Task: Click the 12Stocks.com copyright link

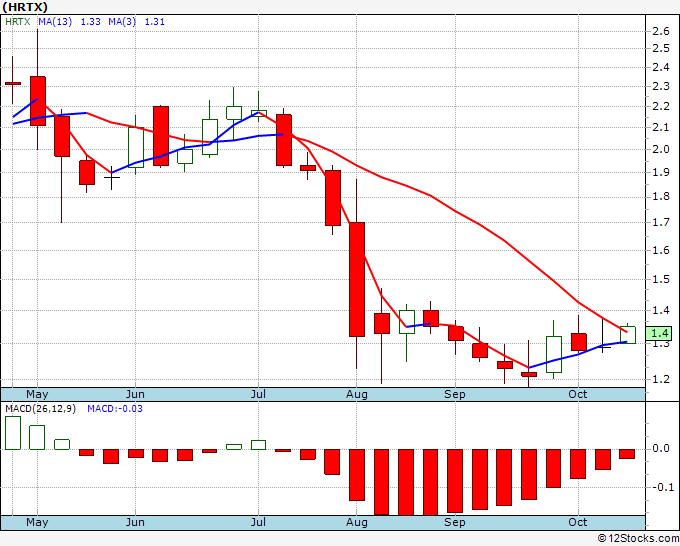Action: tap(638, 538)
